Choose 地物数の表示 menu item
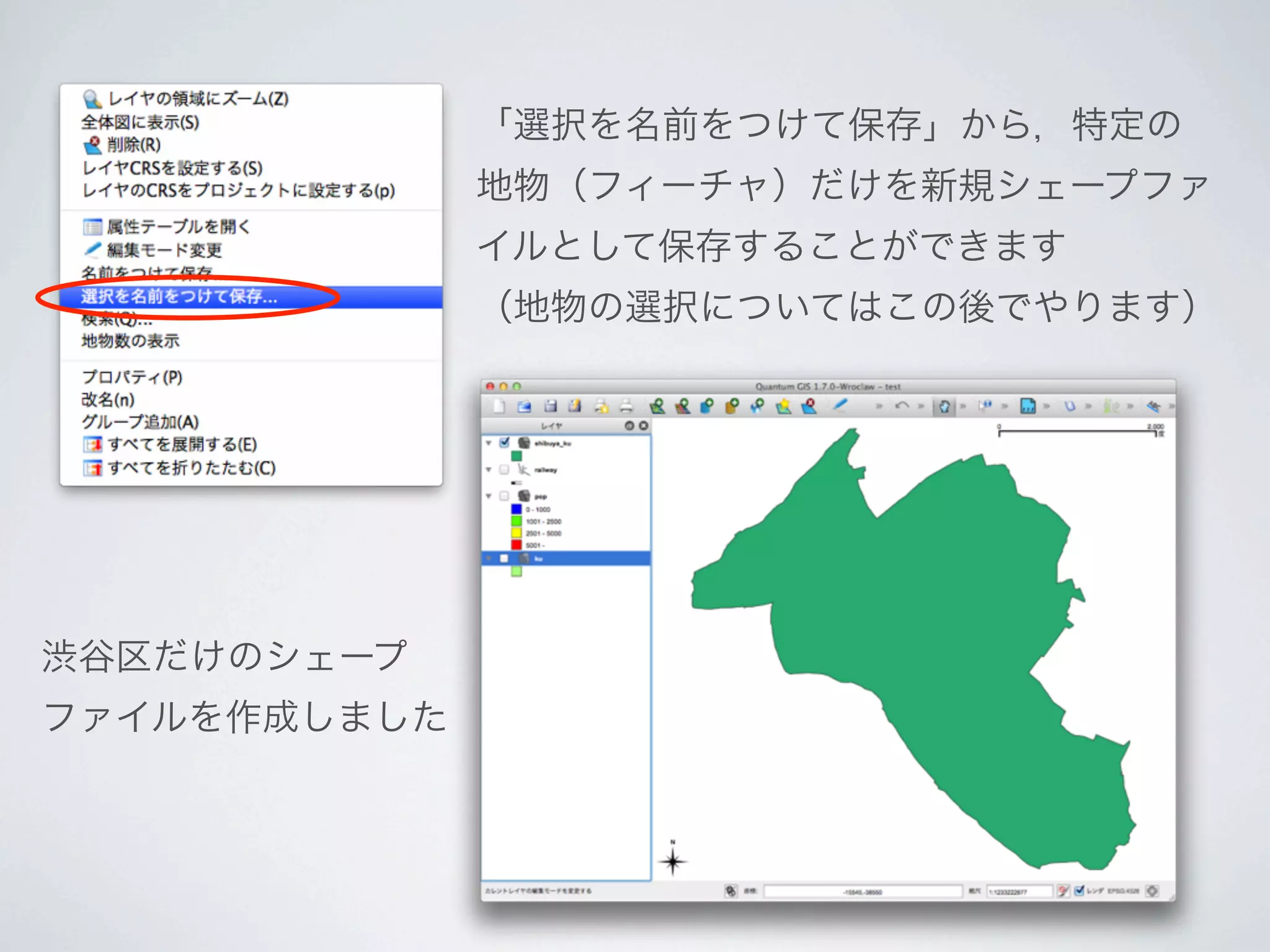 (251, 341)
